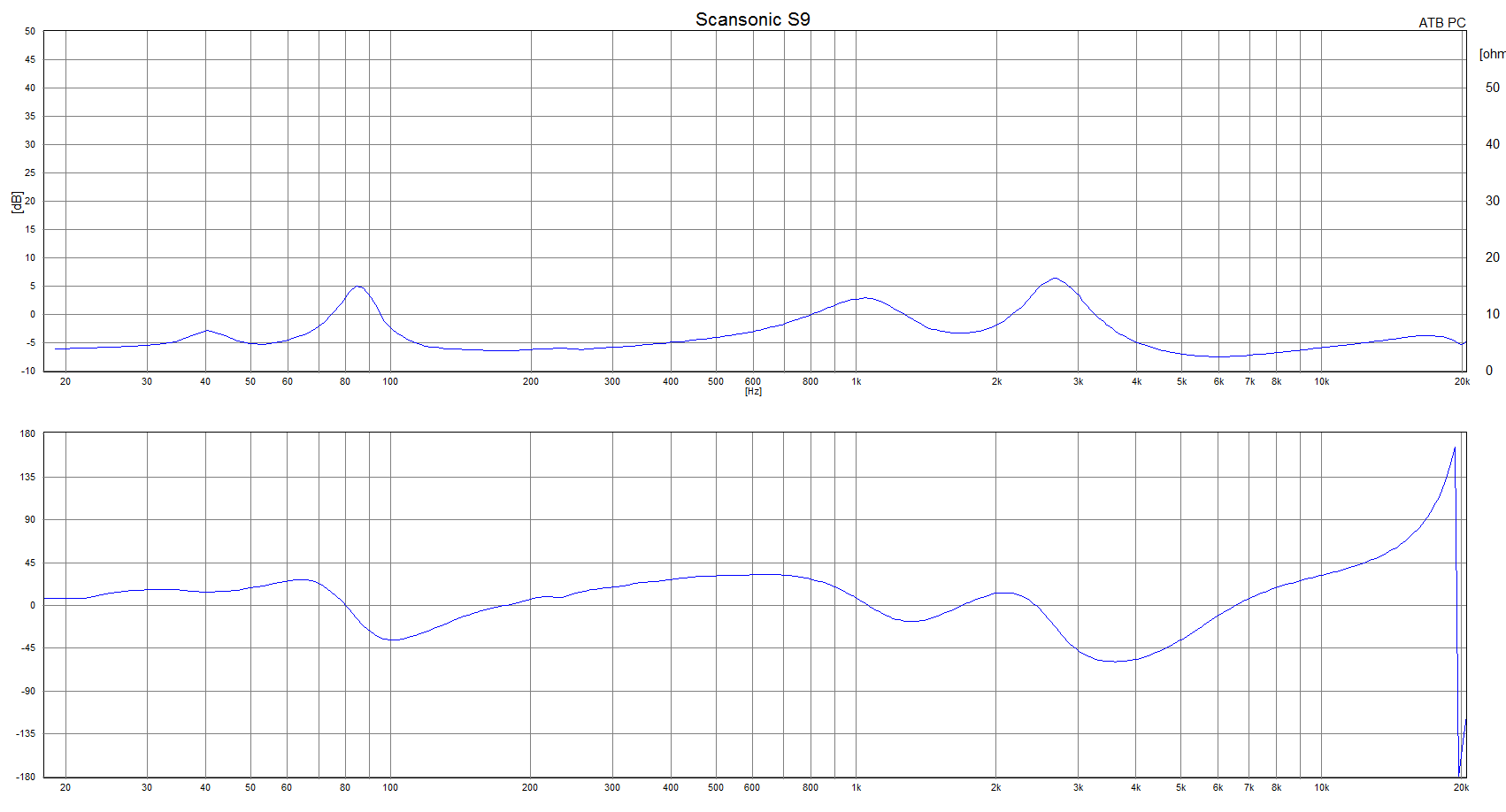Image resolution: width=1506 pixels, height=812 pixels.
Task: Click the [ohm] unit label on right
Action: click(1492, 55)
